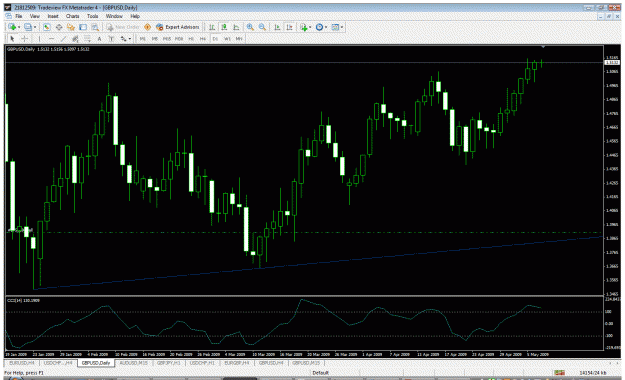Draw a horizontal line on chart
625x380 pixels.
click(51, 39)
